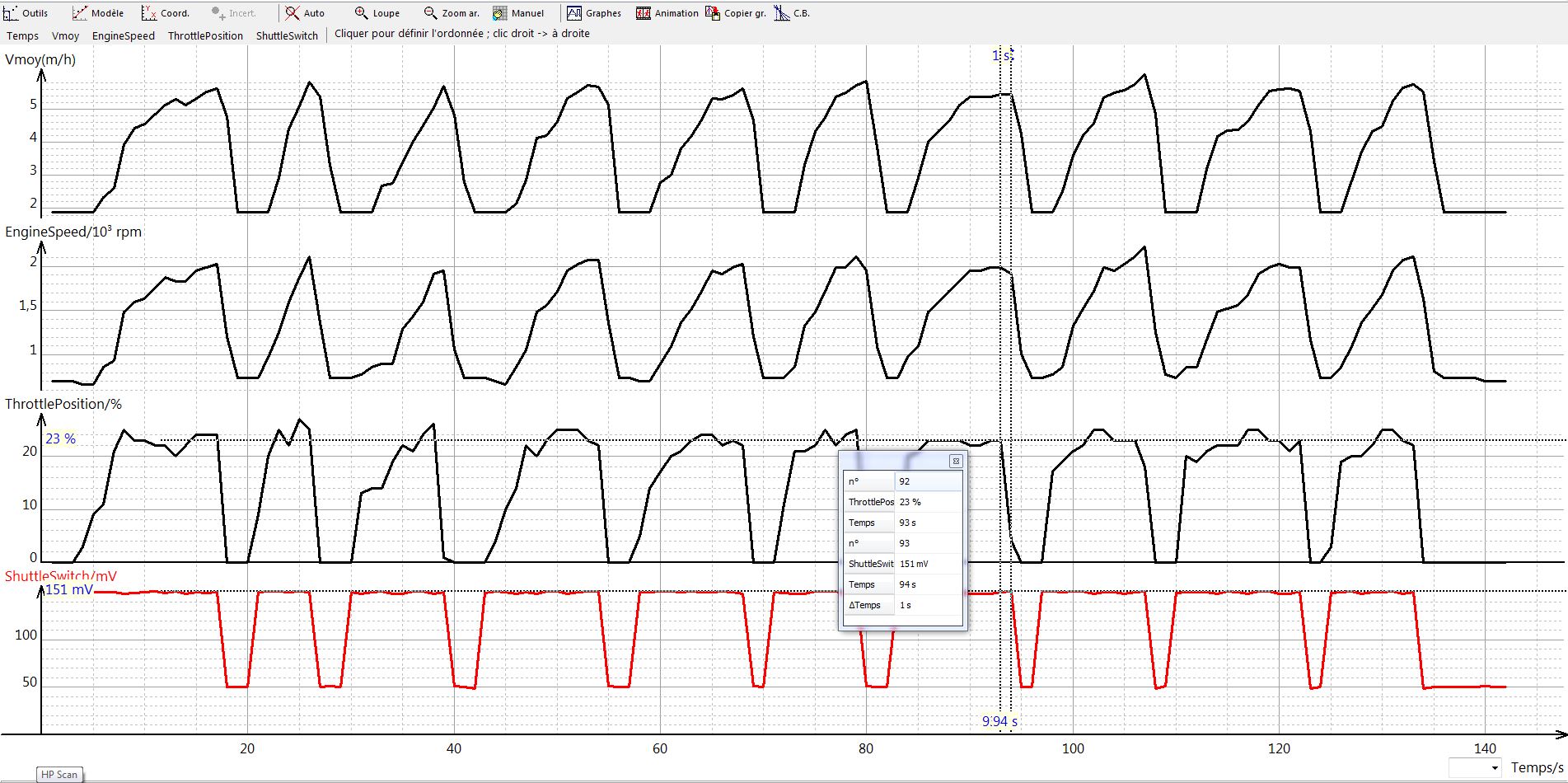Image resolution: width=1568 pixels, height=783 pixels.
Task: Pick the ShuttleSwitch variable
Action: [x=287, y=35]
